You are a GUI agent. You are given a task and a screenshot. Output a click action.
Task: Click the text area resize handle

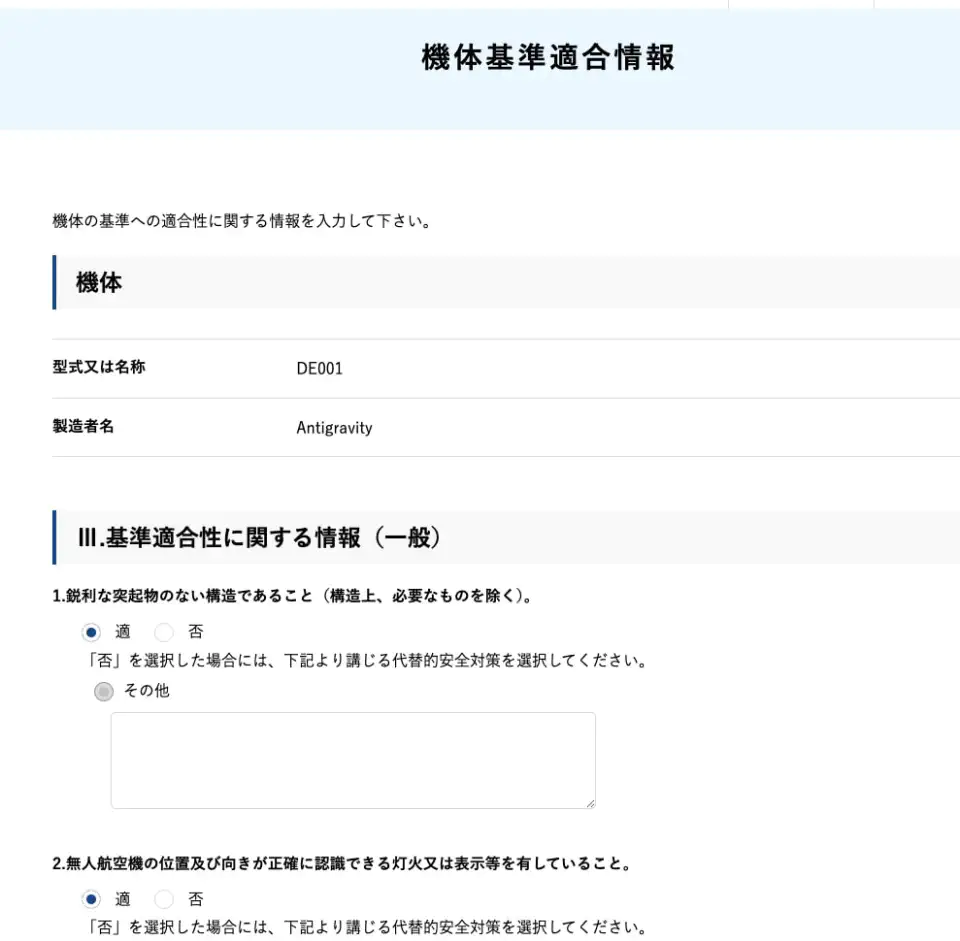[590, 802]
